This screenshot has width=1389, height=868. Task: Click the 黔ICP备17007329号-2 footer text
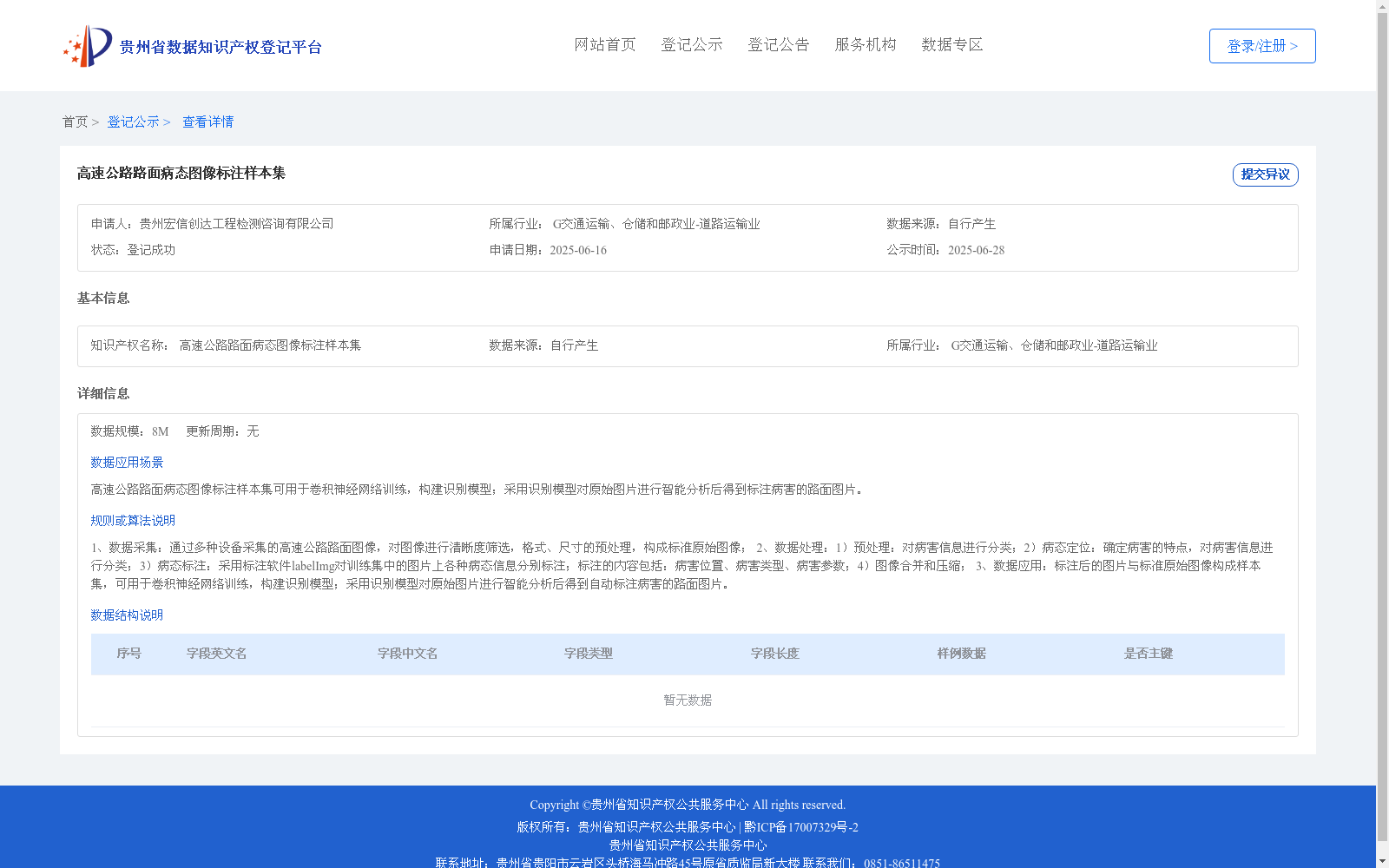coord(801,827)
